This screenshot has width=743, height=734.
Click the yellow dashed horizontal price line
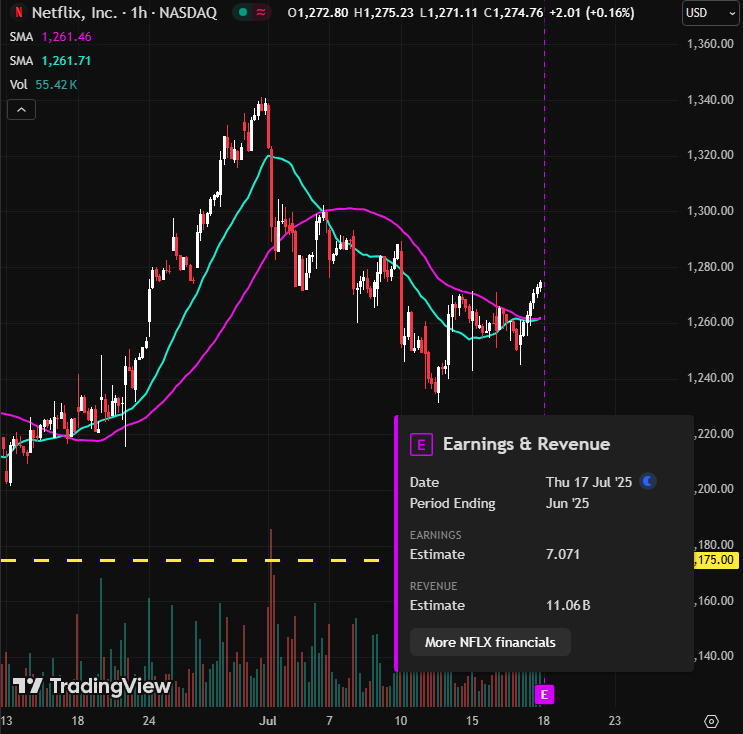click(190, 561)
